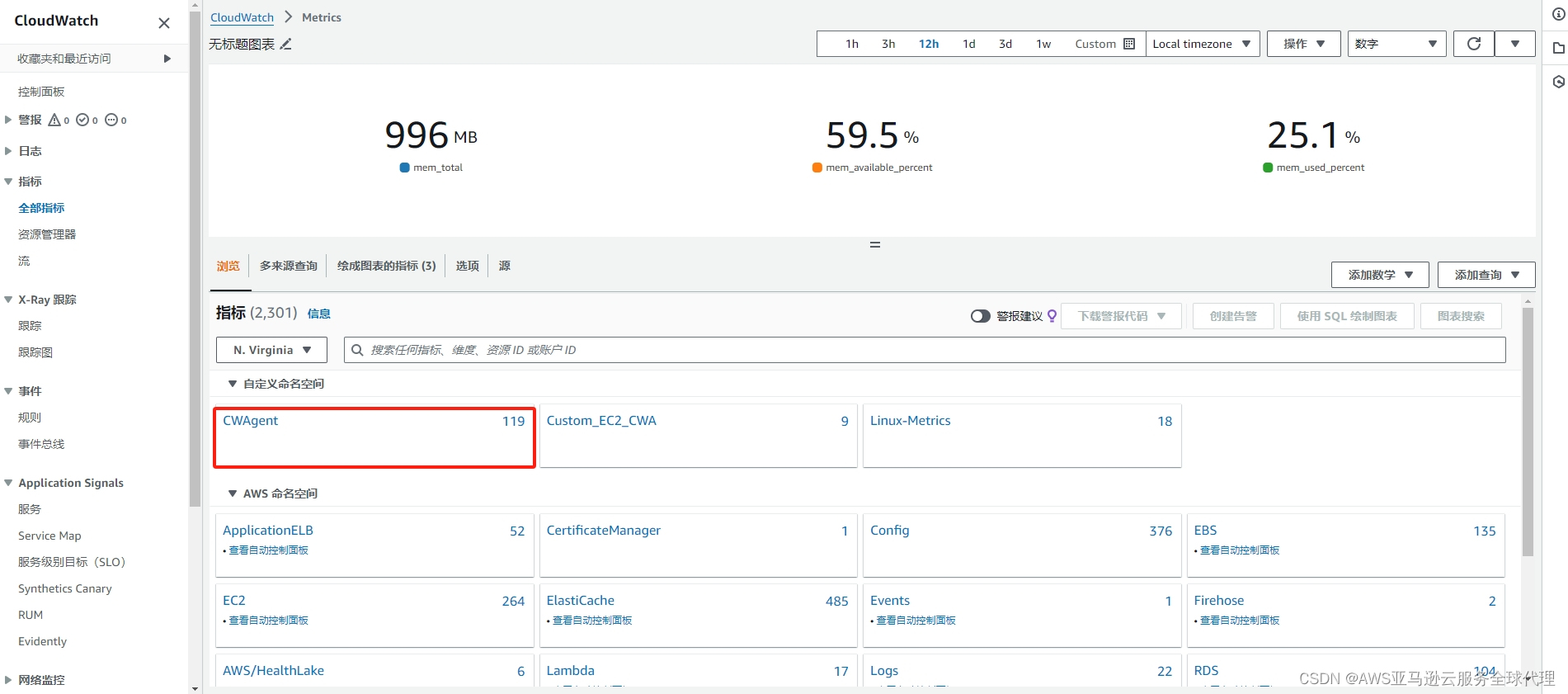Image resolution: width=1568 pixels, height=694 pixels.
Task: Switch to the 多来源查询 tab
Action: point(289,266)
